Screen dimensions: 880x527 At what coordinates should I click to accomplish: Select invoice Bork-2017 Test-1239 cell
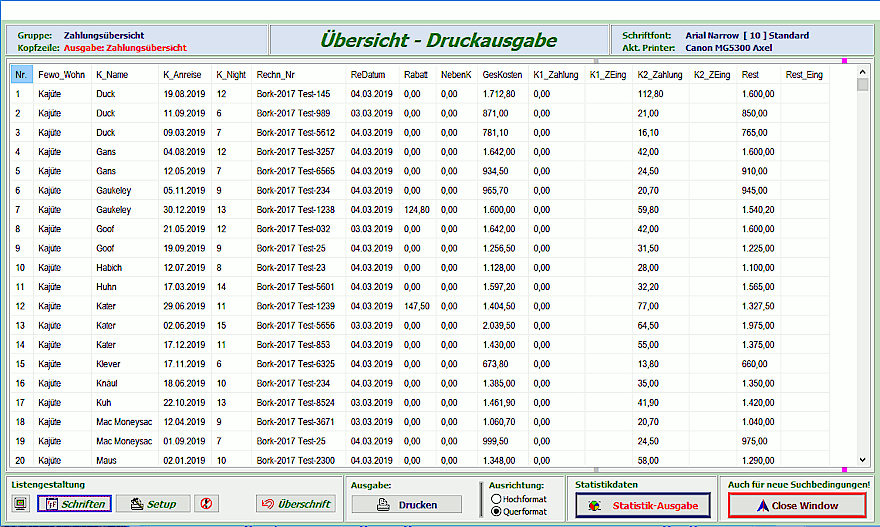pos(294,306)
